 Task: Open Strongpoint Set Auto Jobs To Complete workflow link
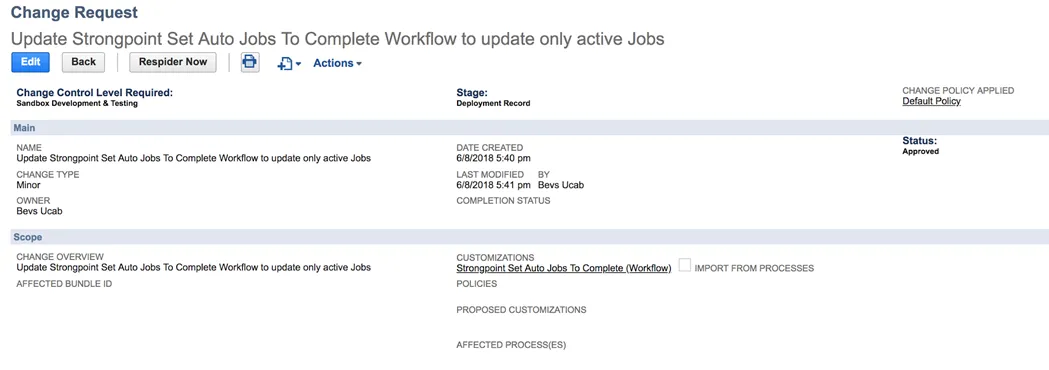coord(563,268)
